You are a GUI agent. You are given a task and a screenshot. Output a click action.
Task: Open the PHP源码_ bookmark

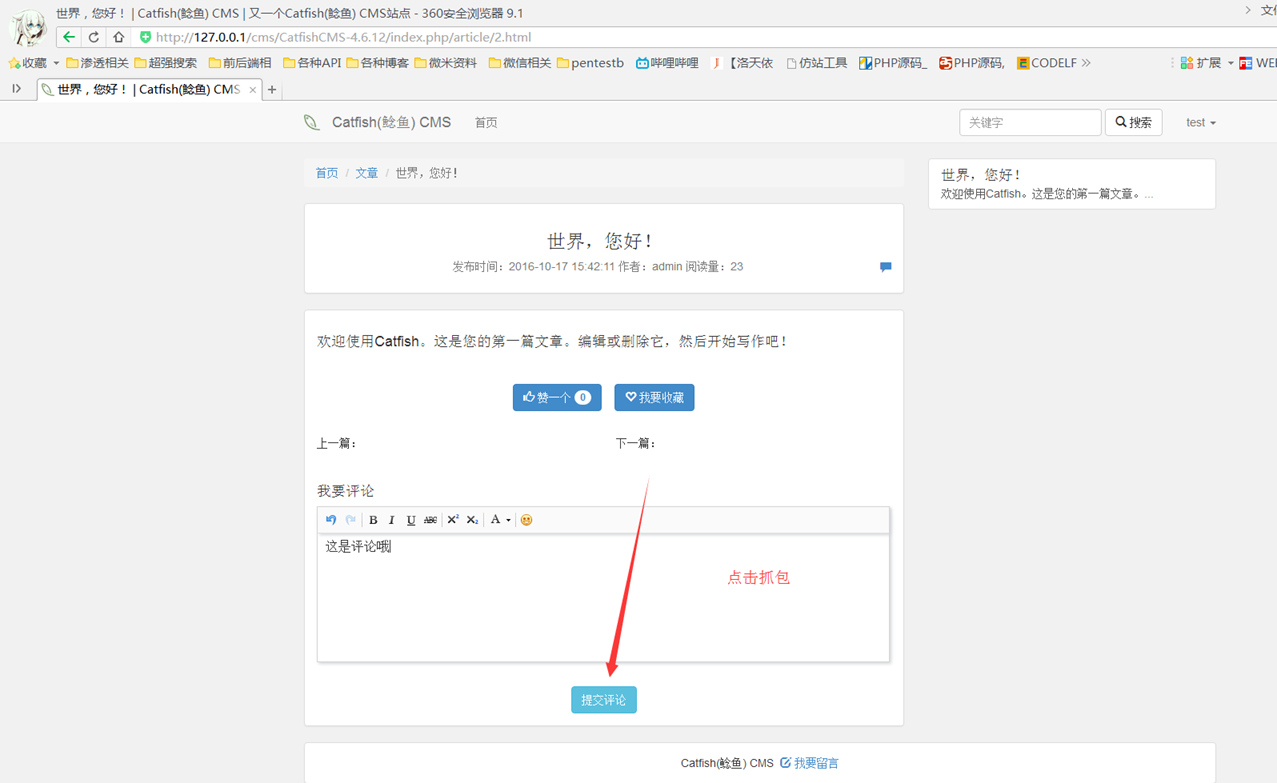click(x=893, y=63)
